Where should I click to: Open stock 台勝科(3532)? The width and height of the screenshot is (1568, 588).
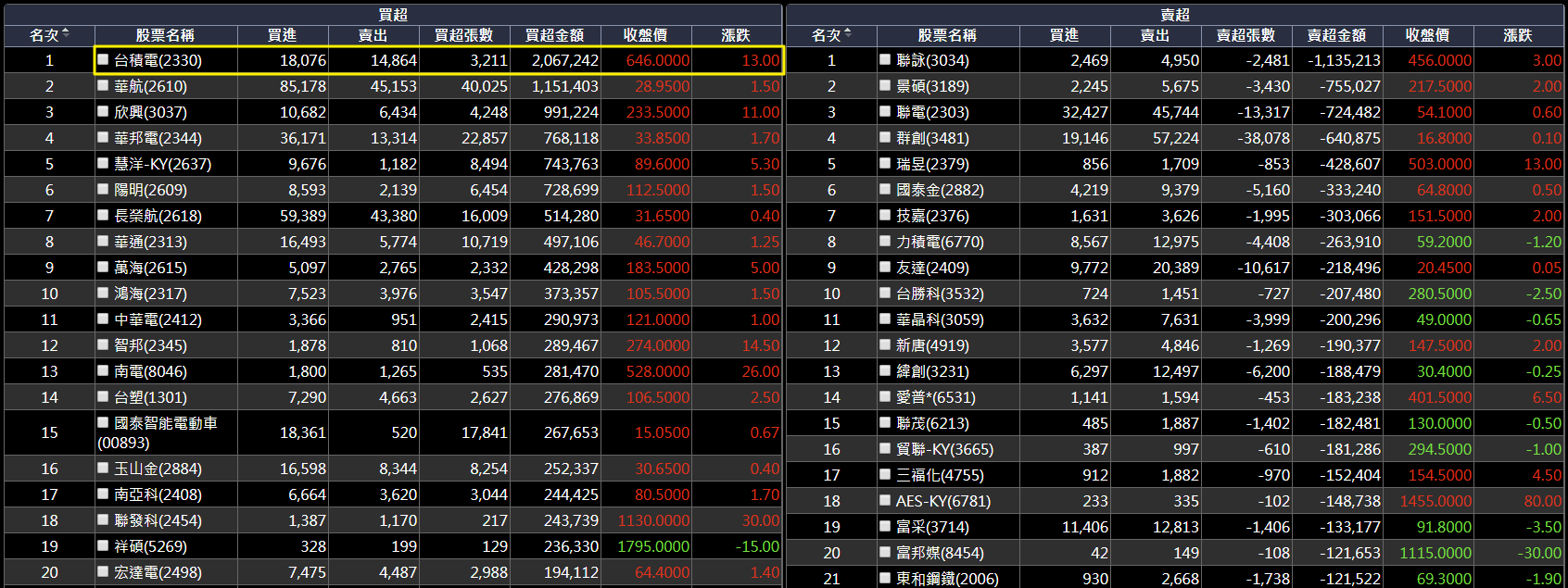[x=940, y=294]
